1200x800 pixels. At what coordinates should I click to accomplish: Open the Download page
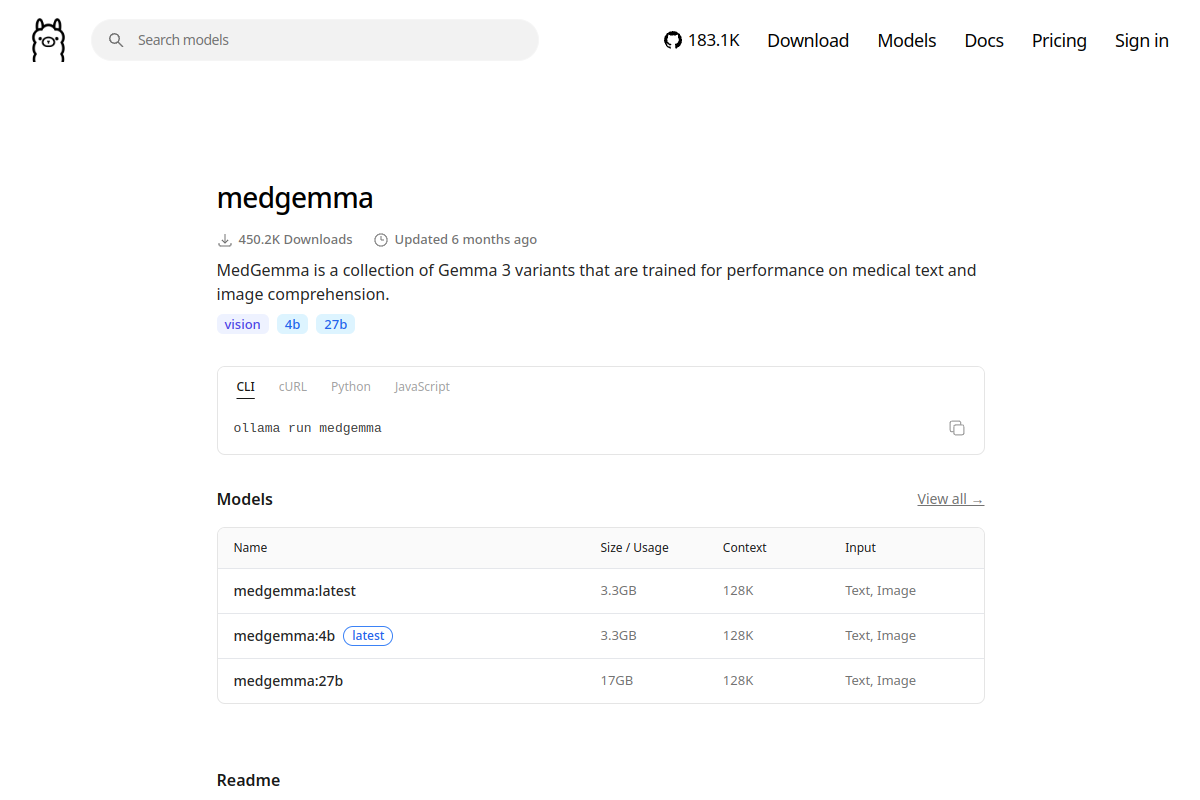[808, 40]
